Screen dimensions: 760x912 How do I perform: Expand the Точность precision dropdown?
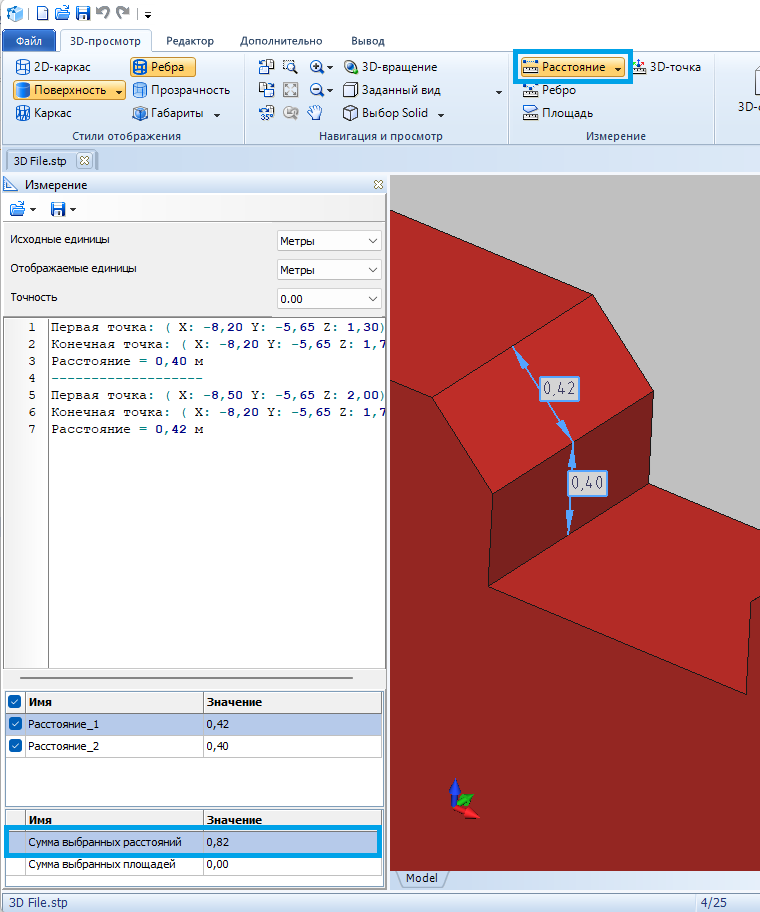point(329,299)
